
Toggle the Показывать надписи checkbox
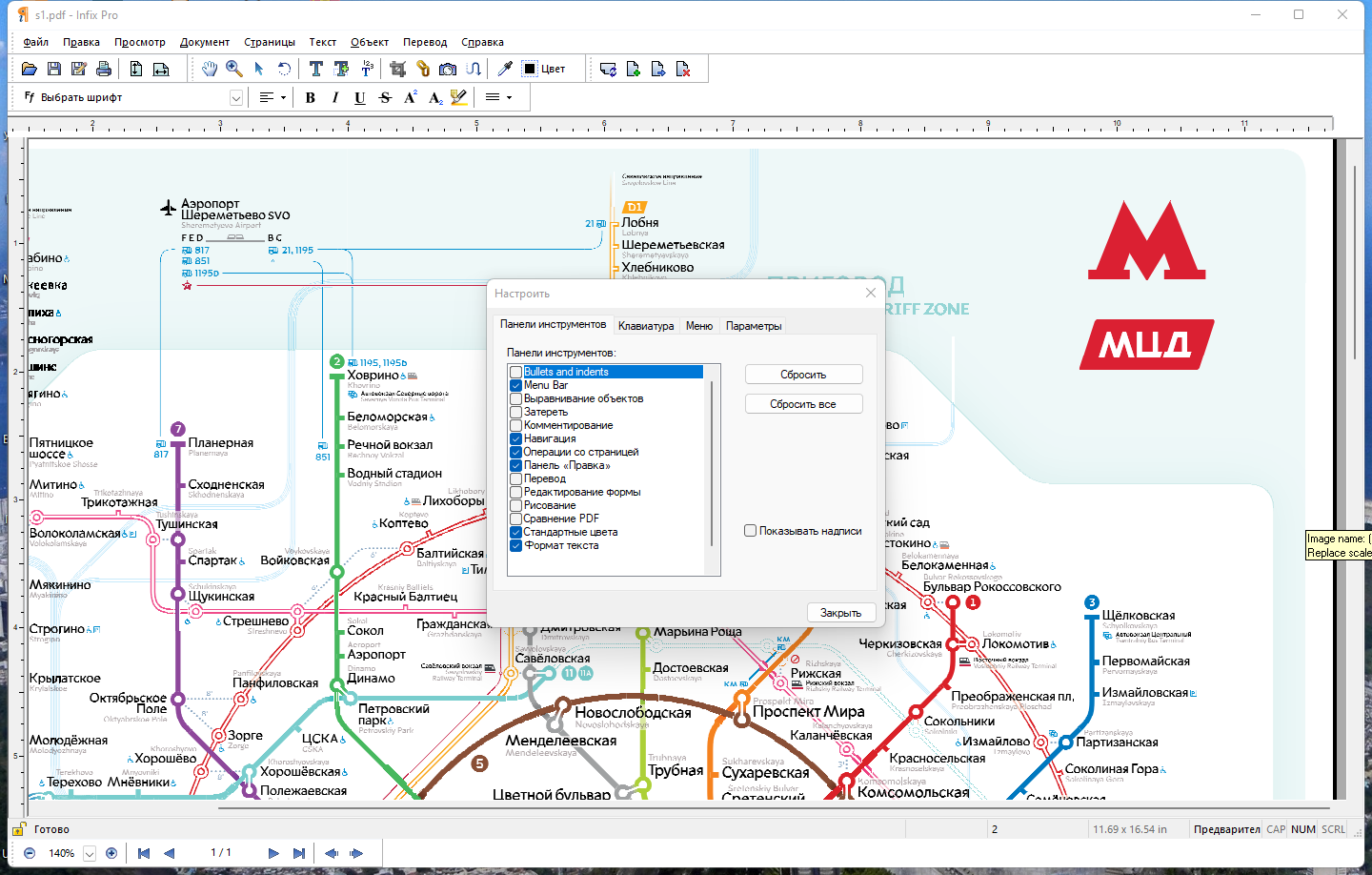pyautogui.click(x=751, y=531)
